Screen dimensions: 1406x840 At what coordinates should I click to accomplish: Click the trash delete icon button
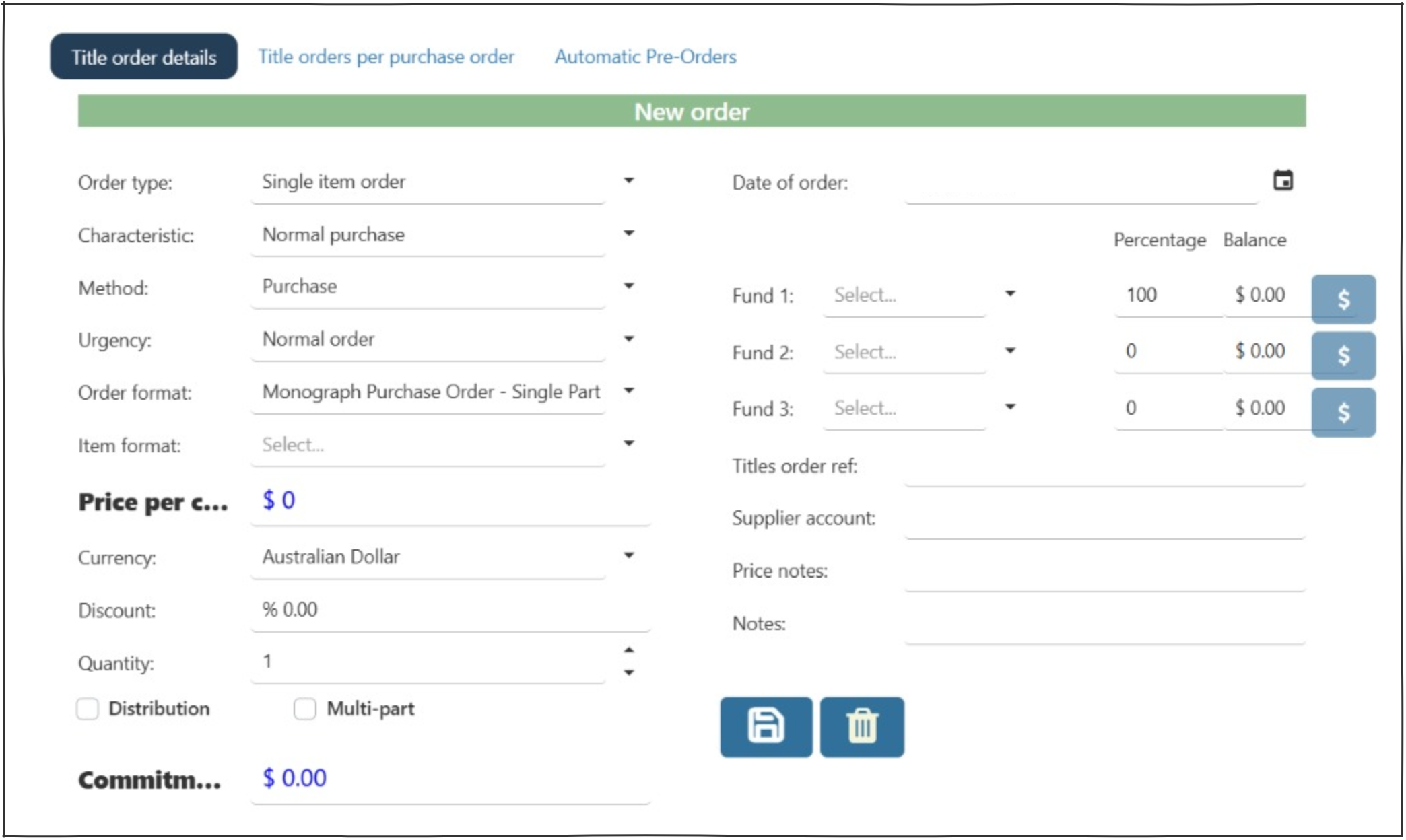(x=862, y=726)
